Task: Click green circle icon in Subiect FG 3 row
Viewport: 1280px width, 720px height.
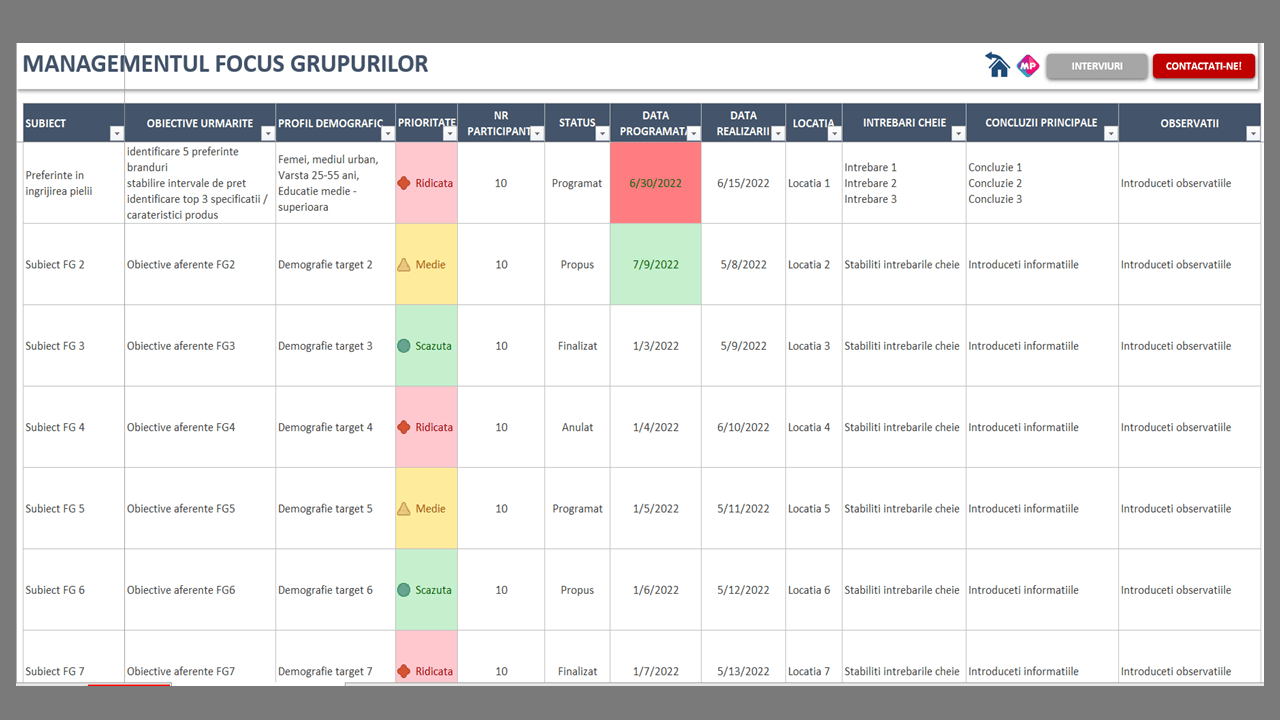Action: click(404, 346)
